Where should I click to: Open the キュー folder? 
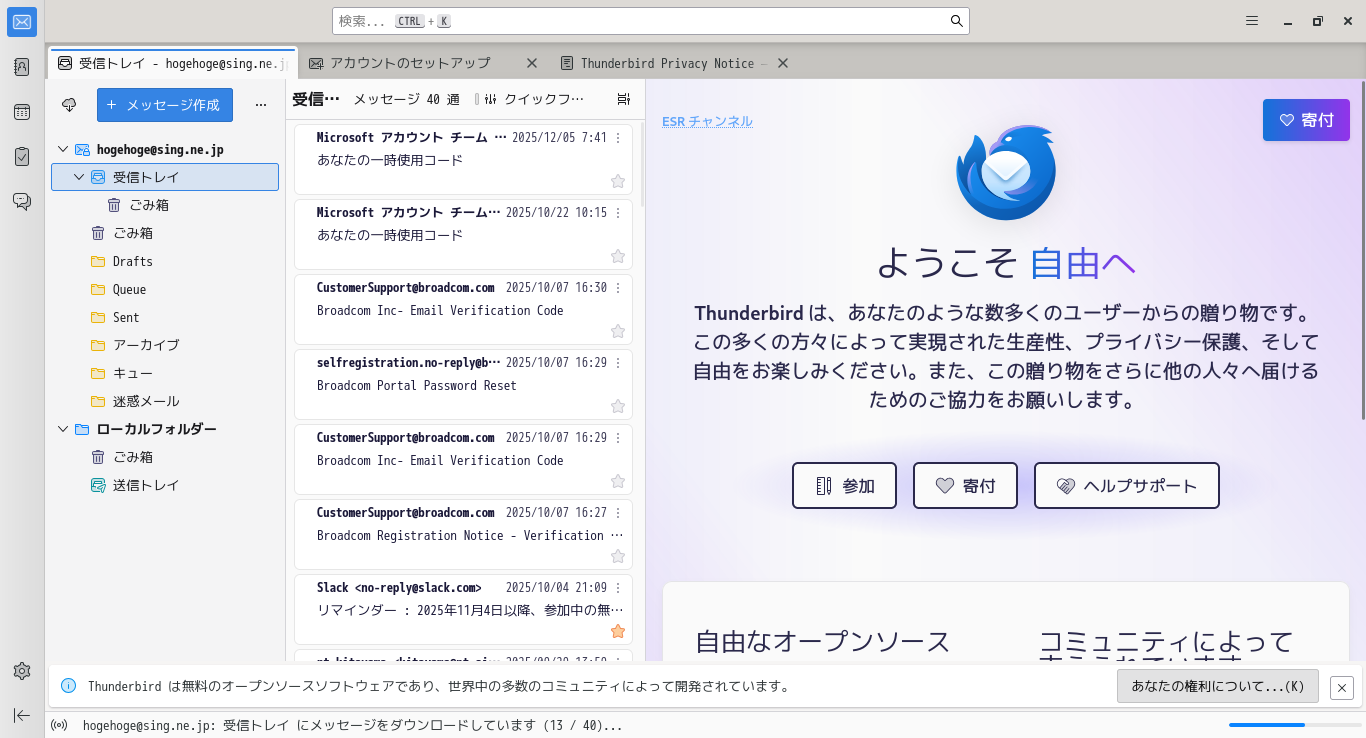coord(165,373)
